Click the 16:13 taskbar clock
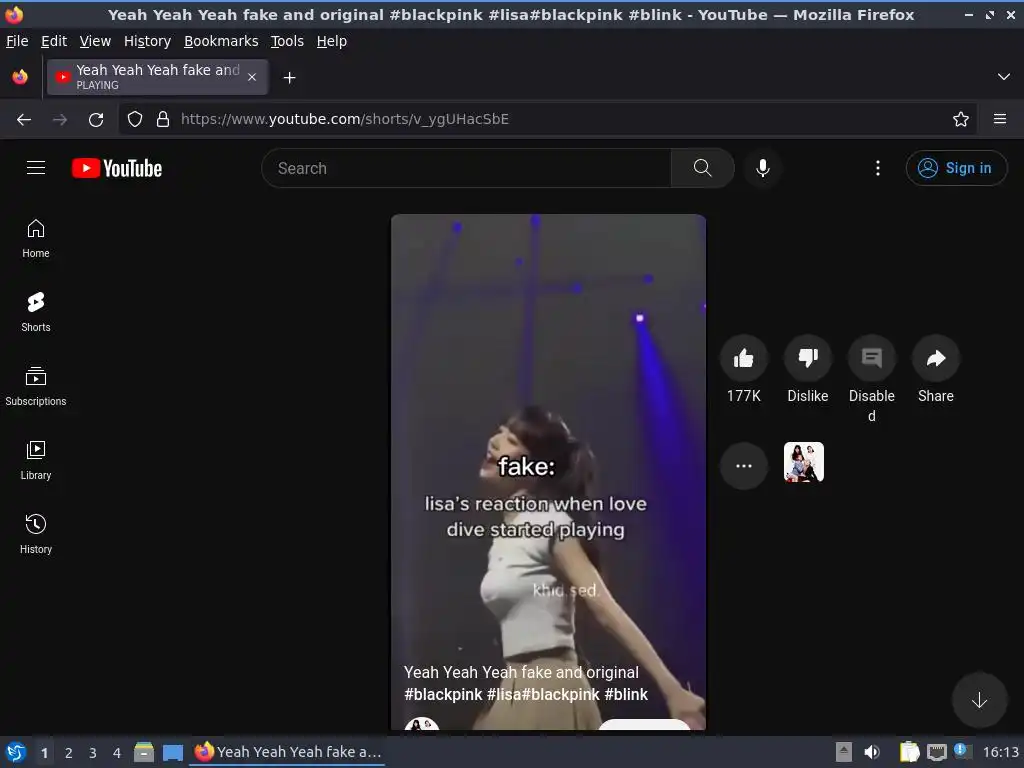The width and height of the screenshot is (1024, 768). (1000, 752)
